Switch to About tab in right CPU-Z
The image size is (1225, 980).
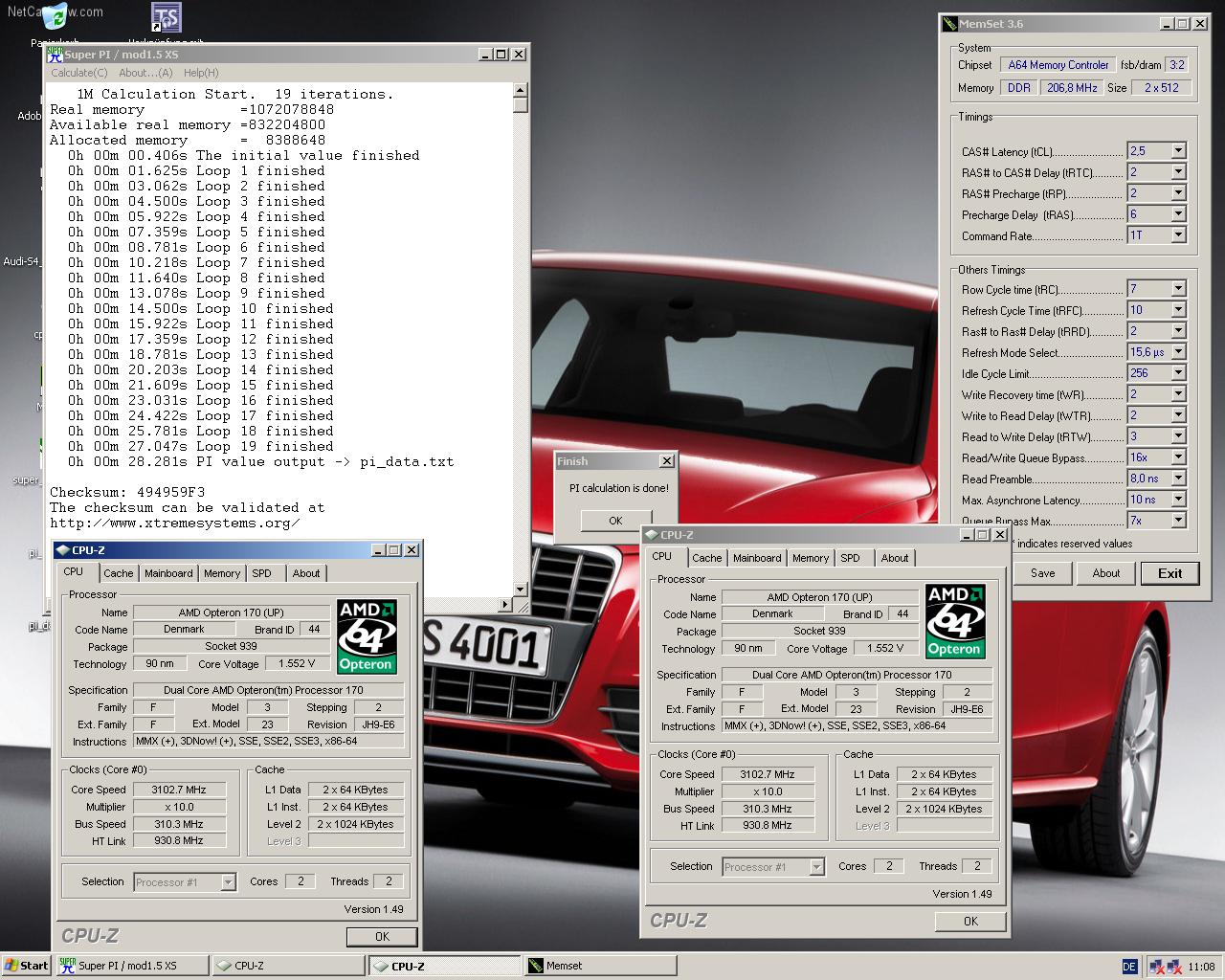895,558
